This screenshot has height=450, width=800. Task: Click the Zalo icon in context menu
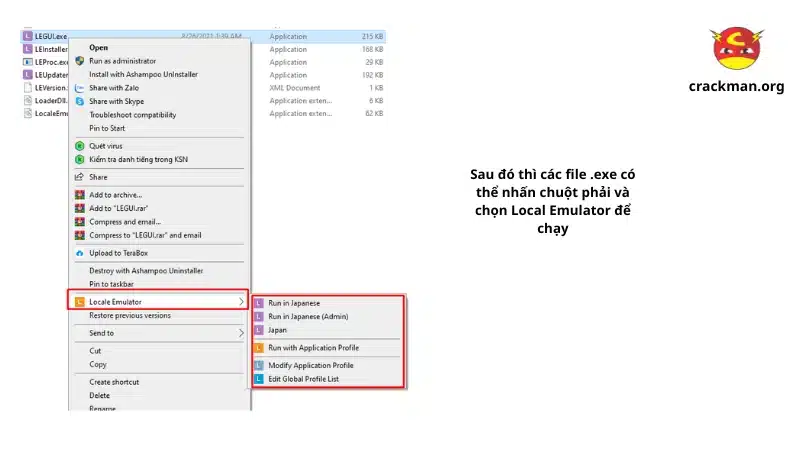(x=80, y=88)
